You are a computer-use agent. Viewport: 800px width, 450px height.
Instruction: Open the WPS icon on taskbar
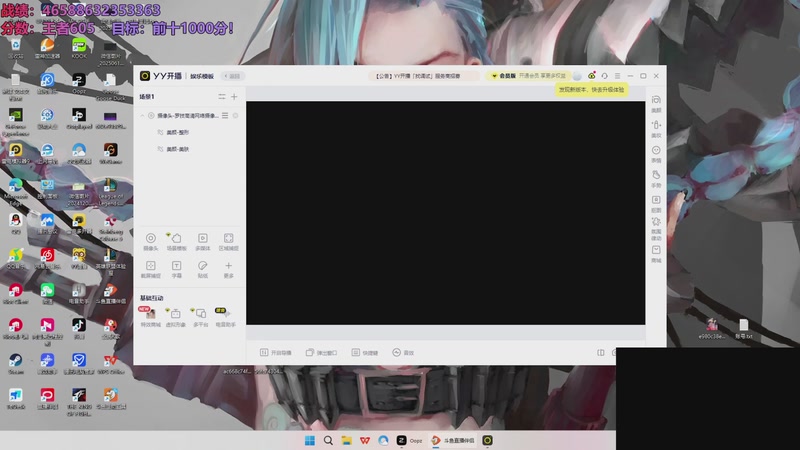365,440
